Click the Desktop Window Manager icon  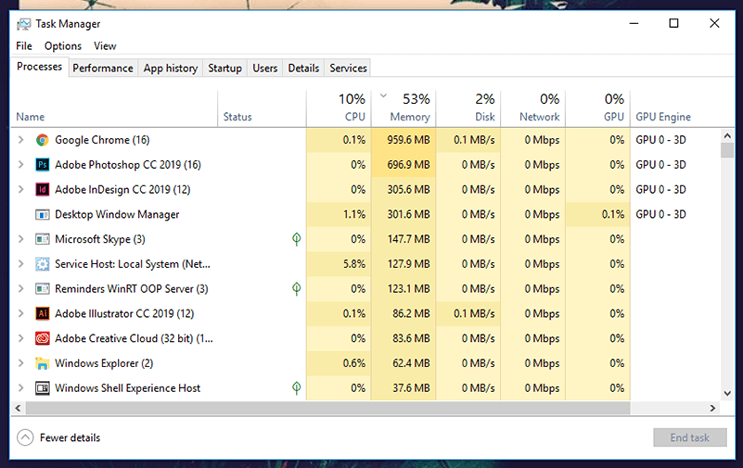pos(42,215)
